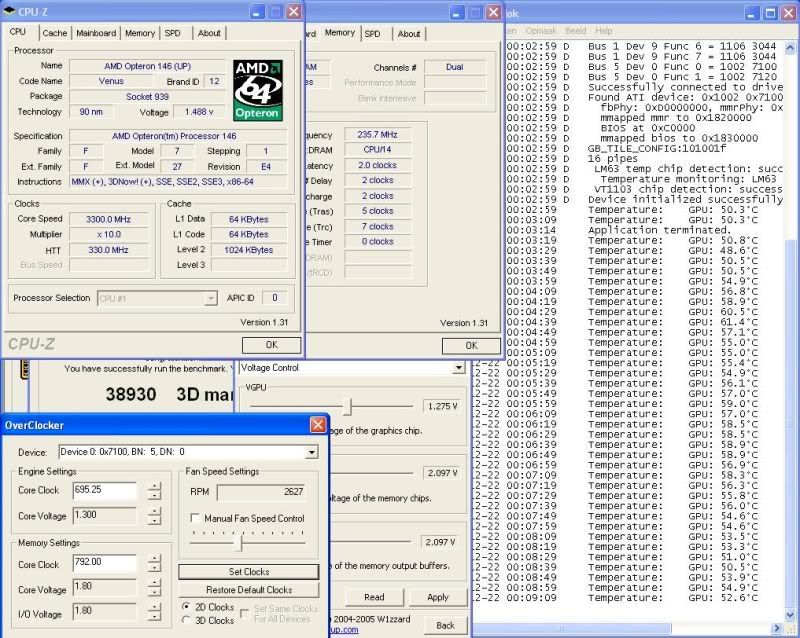Open the OverClocker Device dropdown

(x=311, y=452)
